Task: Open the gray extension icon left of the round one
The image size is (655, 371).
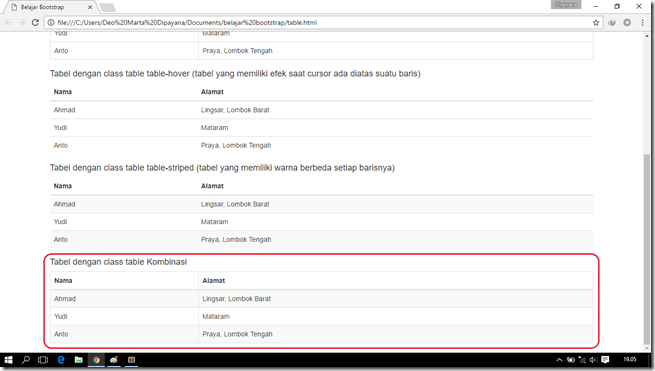Action: point(612,23)
